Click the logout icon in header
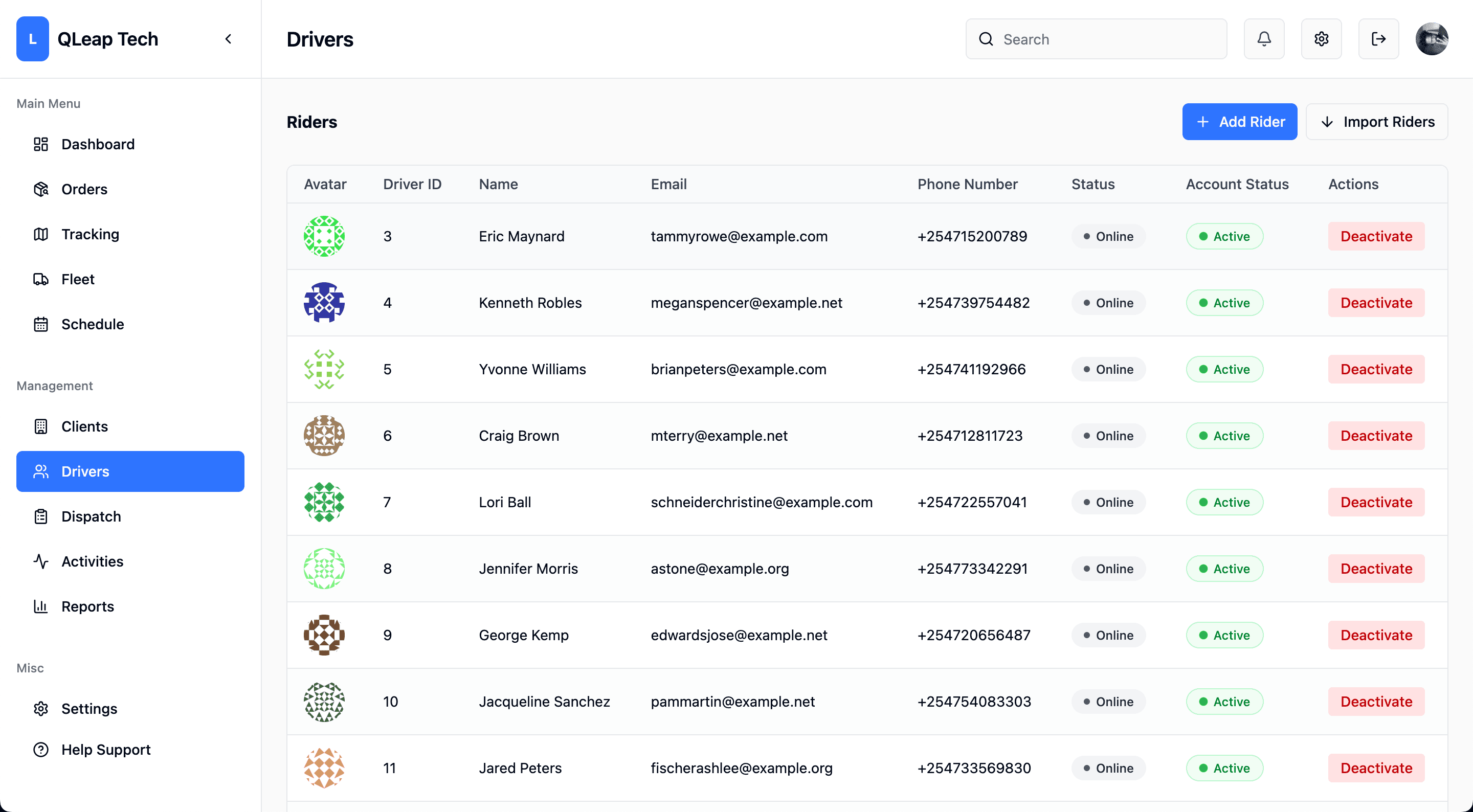The height and width of the screenshot is (812, 1473). [x=1378, y=39]
